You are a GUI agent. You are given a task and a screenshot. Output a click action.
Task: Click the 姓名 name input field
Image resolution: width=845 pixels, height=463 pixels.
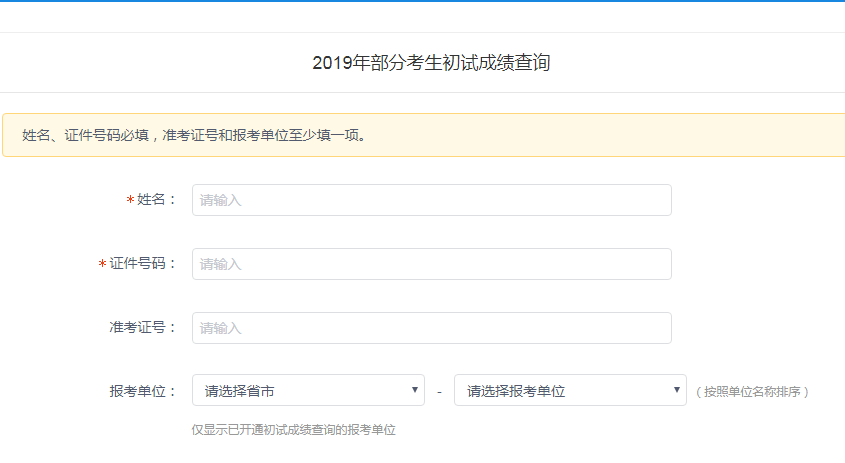coord(431,200)
